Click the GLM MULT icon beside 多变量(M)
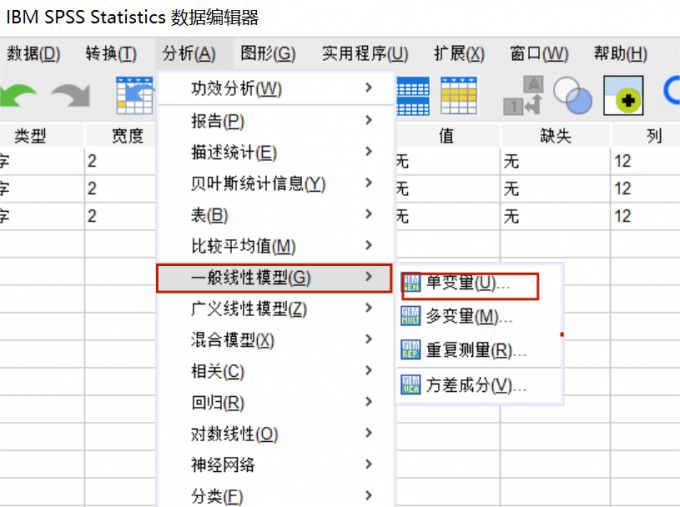Viewport: 680px width, 507px height. (x=410, y=316)
